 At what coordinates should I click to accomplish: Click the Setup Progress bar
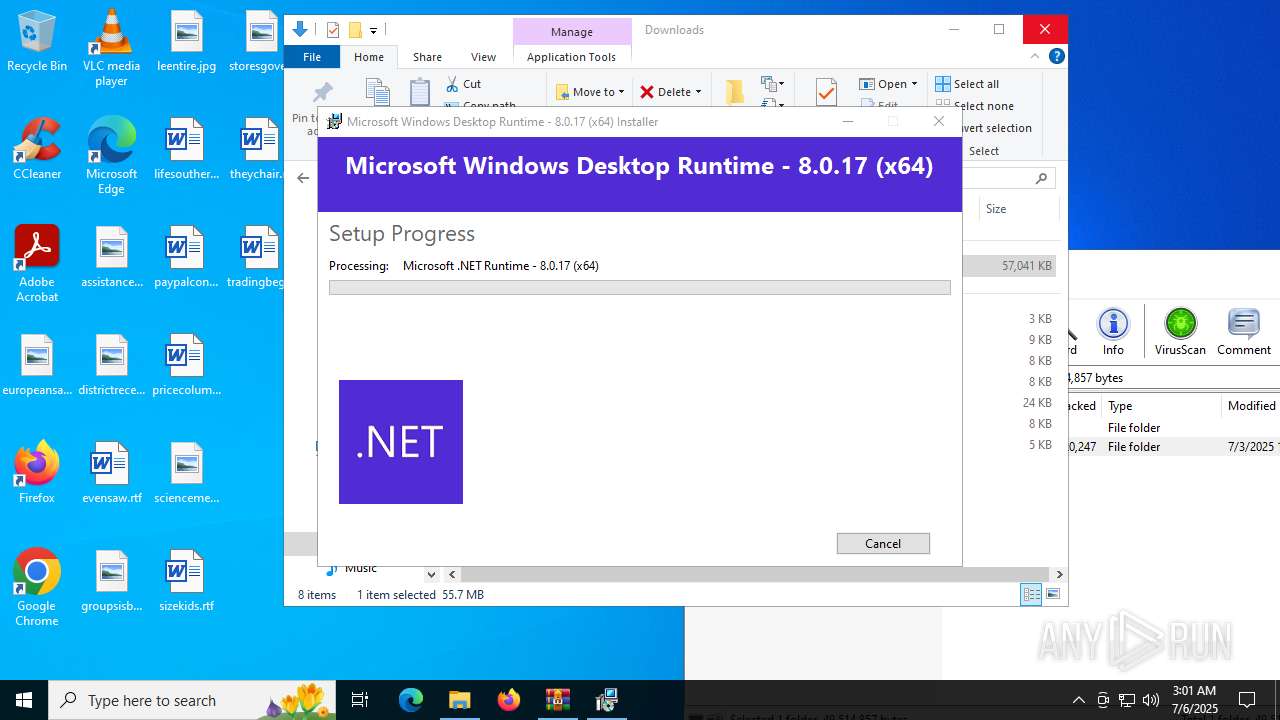click(639, 287)
